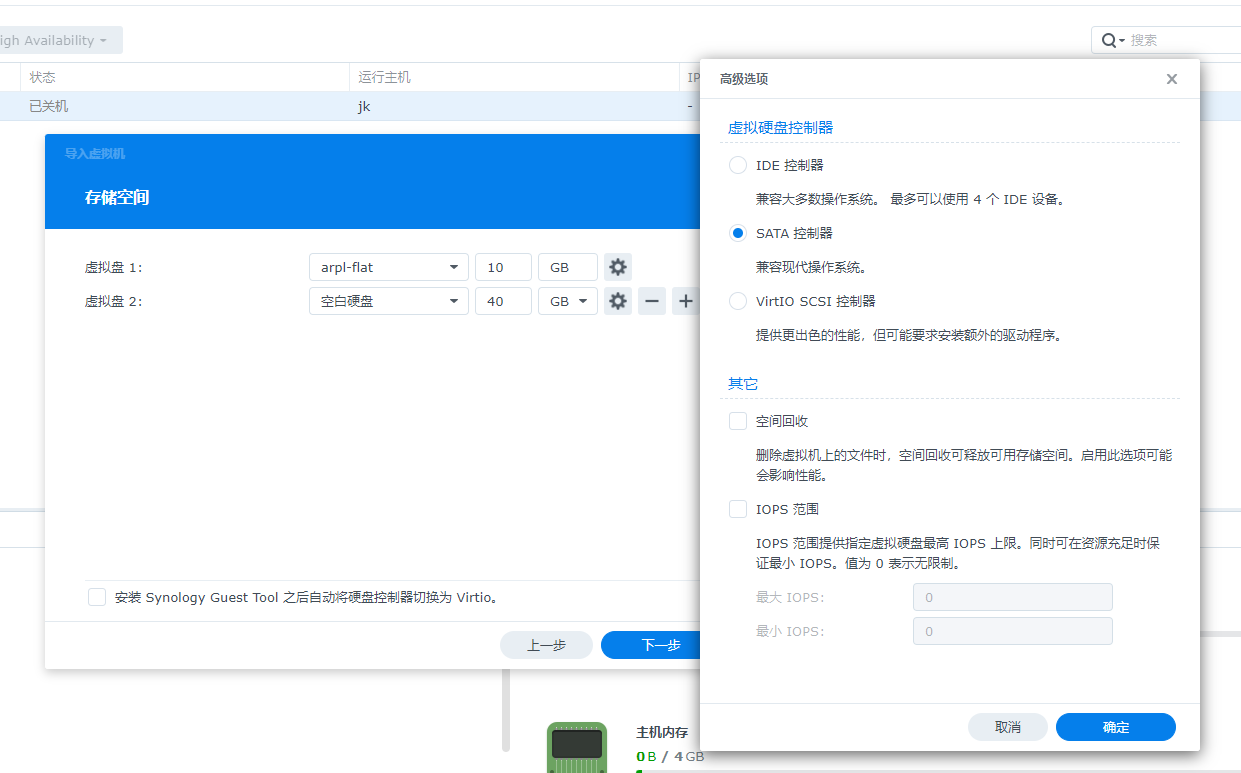Image resolution: width=1241 pixels, height=773 pixels.
Task: Click host name jk cell
Action: 364,106
